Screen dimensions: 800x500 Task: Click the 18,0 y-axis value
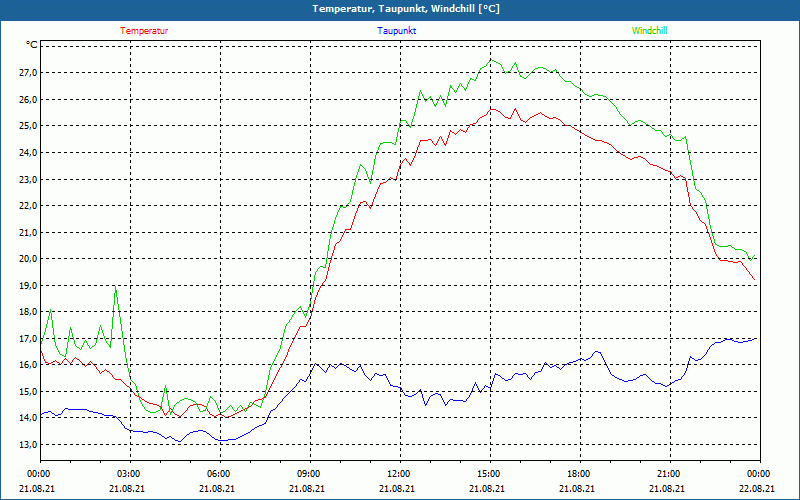[28, 312]
